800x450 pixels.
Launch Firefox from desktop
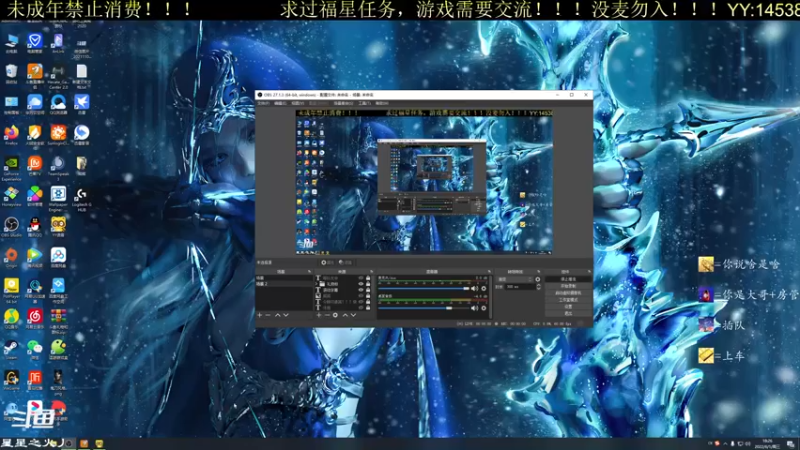[11, 135]
